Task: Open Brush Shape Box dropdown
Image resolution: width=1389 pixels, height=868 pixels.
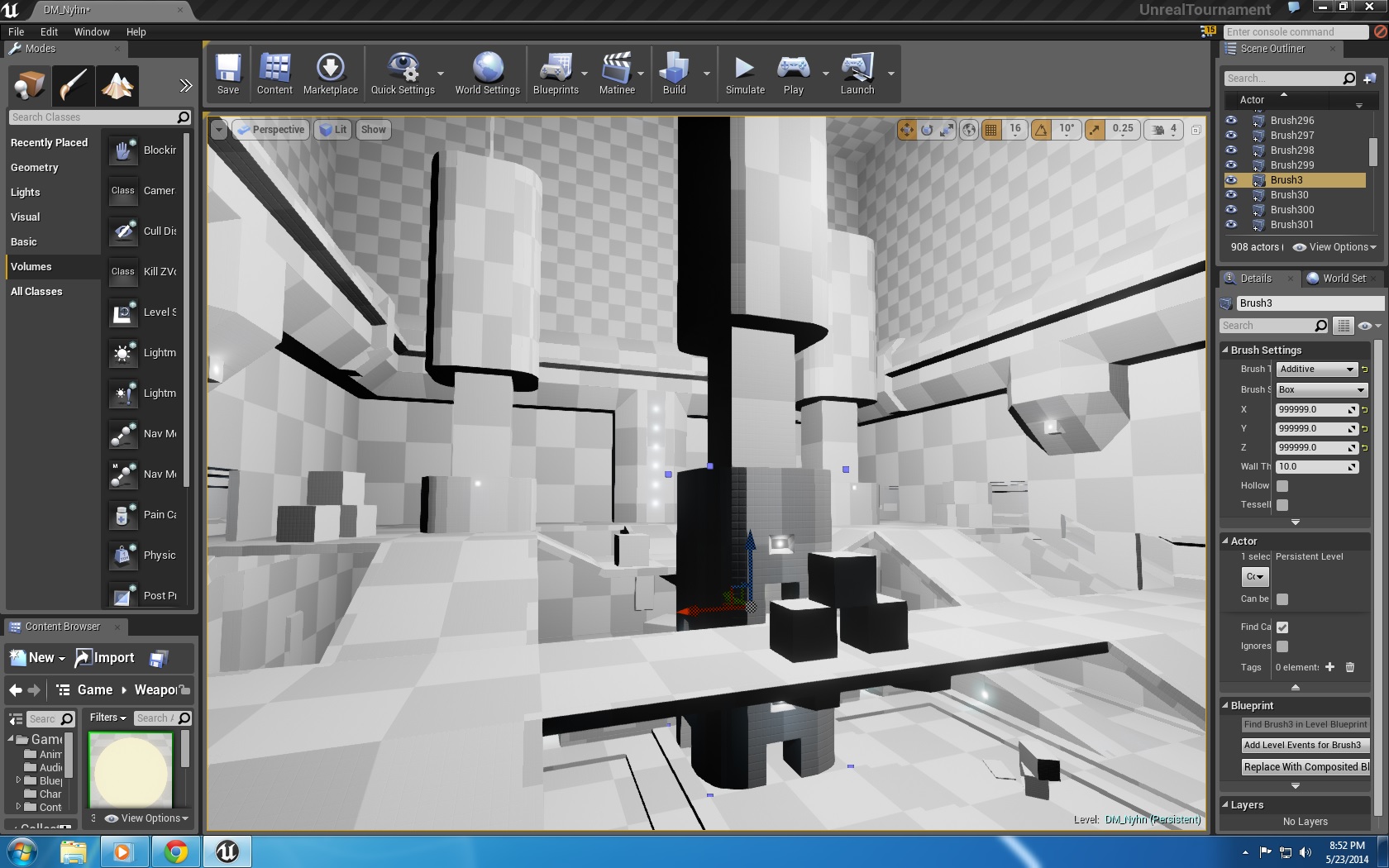Action: (x=1322, y=389)
